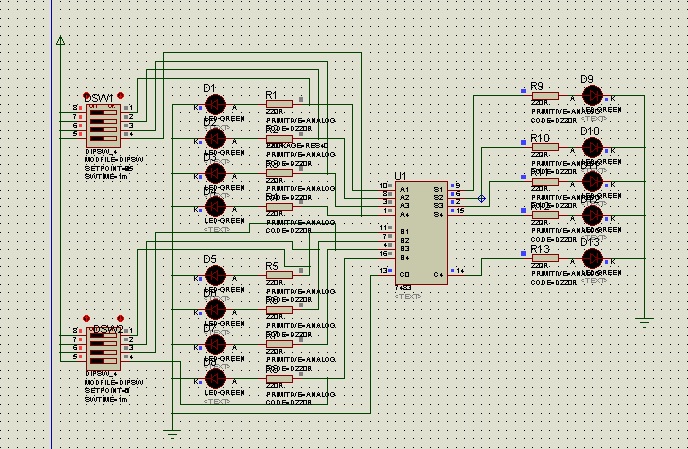This screenshot has height=449, width=688.
Task: Select the D4 LED above D5
Action: (x=215, y=207)
